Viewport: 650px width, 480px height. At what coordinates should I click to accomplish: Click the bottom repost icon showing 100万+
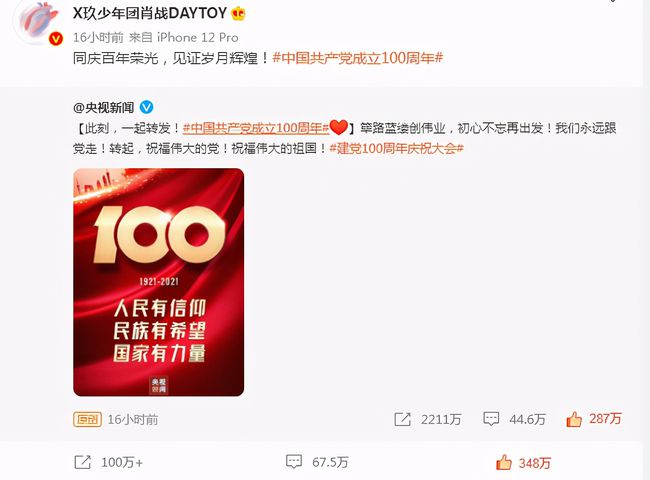click(x=82, y=462)
